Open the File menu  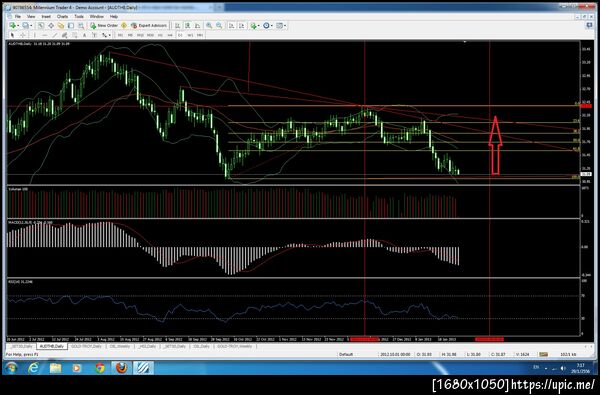18,16
